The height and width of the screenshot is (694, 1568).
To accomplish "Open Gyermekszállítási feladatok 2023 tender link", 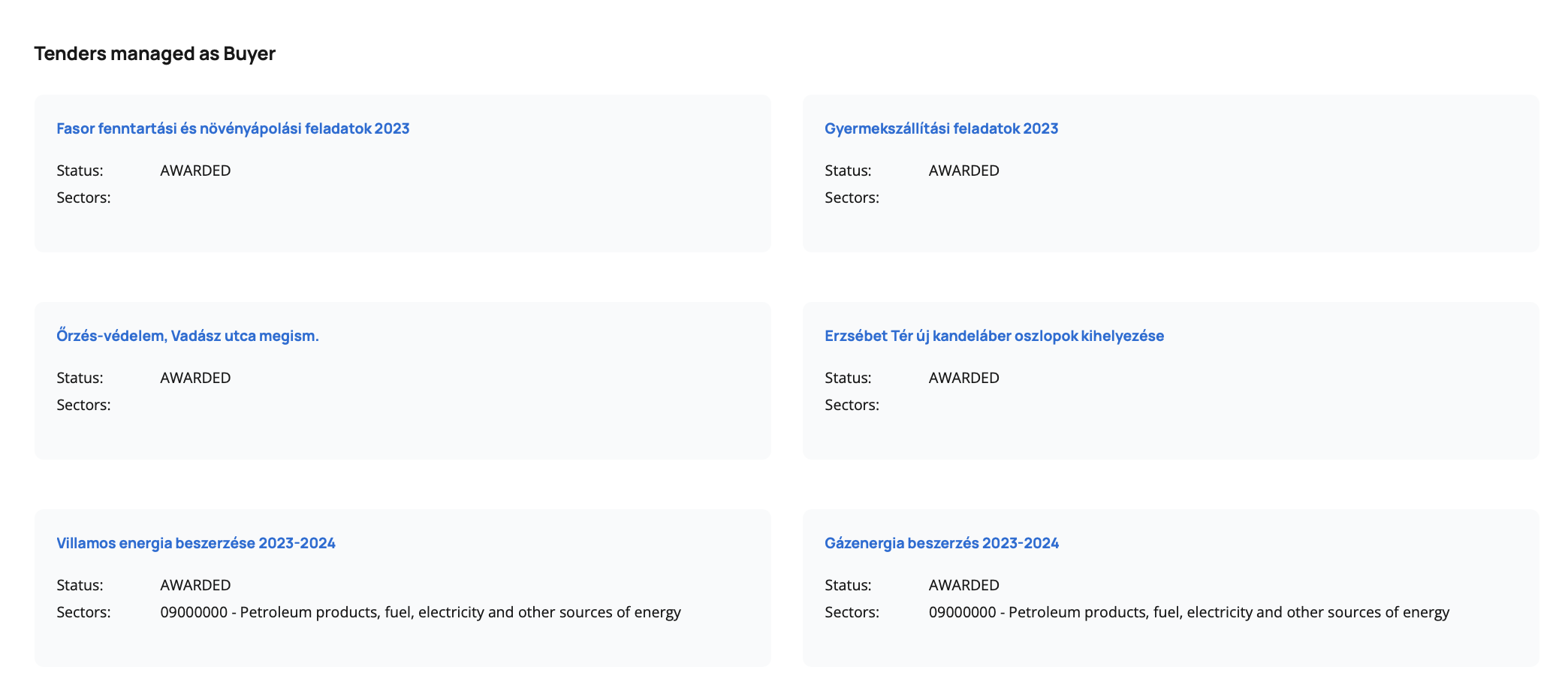I will 941,128.
